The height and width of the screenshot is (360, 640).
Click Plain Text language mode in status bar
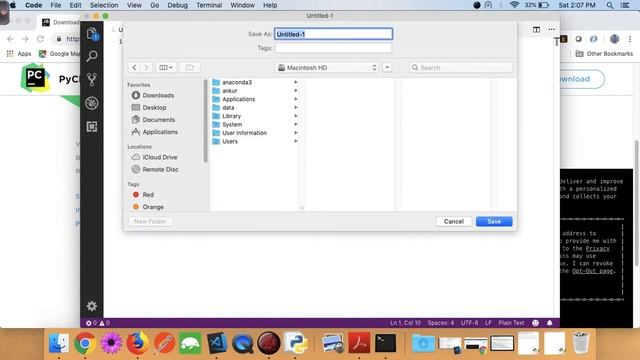pos(511,323)
